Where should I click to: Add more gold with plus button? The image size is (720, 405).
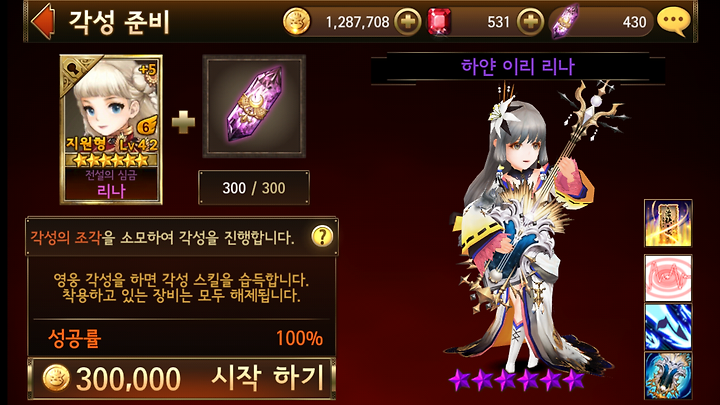pyautogui.click(x=408, y=22)
